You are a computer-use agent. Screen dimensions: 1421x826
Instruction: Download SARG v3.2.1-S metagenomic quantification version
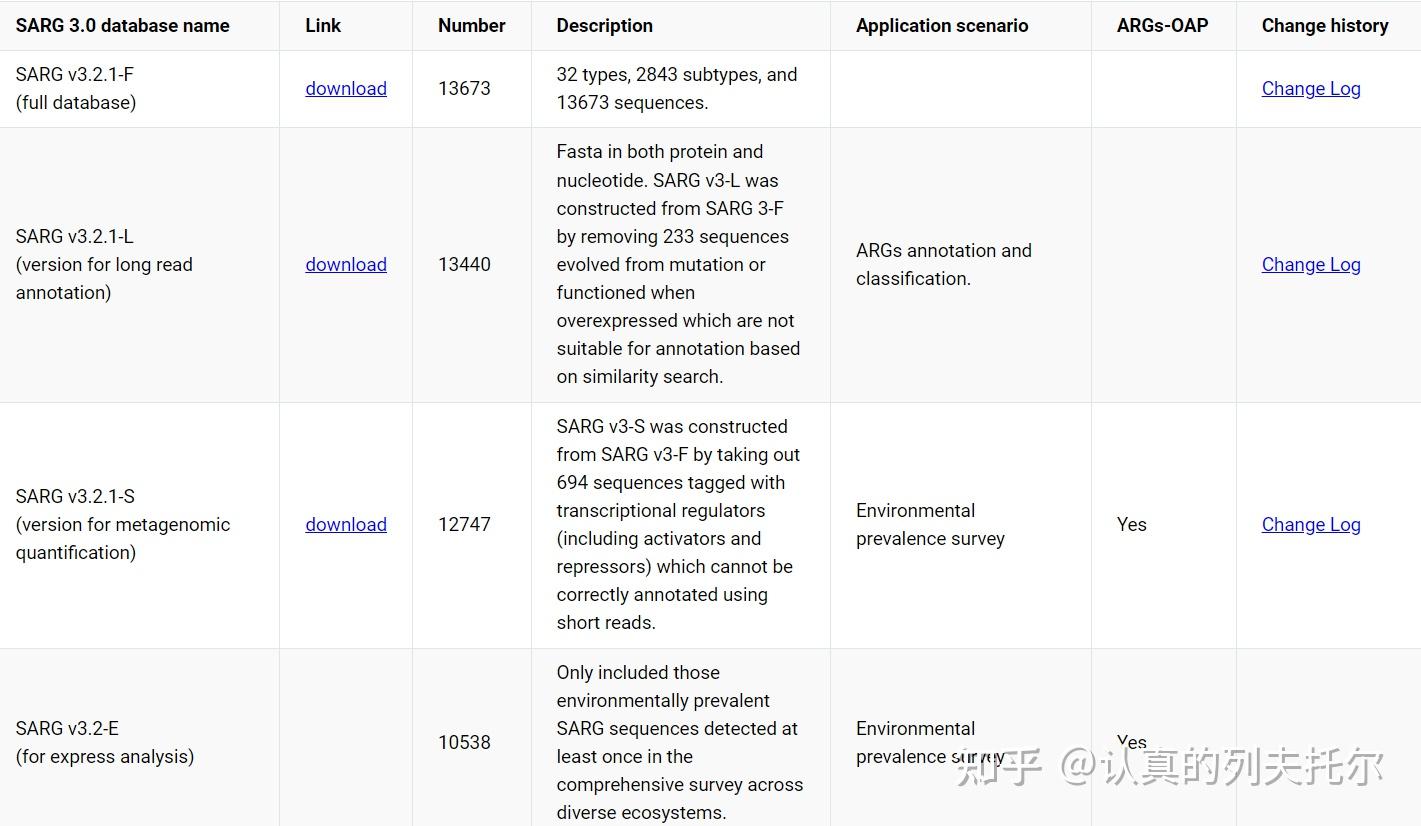[x=346, y=524]
